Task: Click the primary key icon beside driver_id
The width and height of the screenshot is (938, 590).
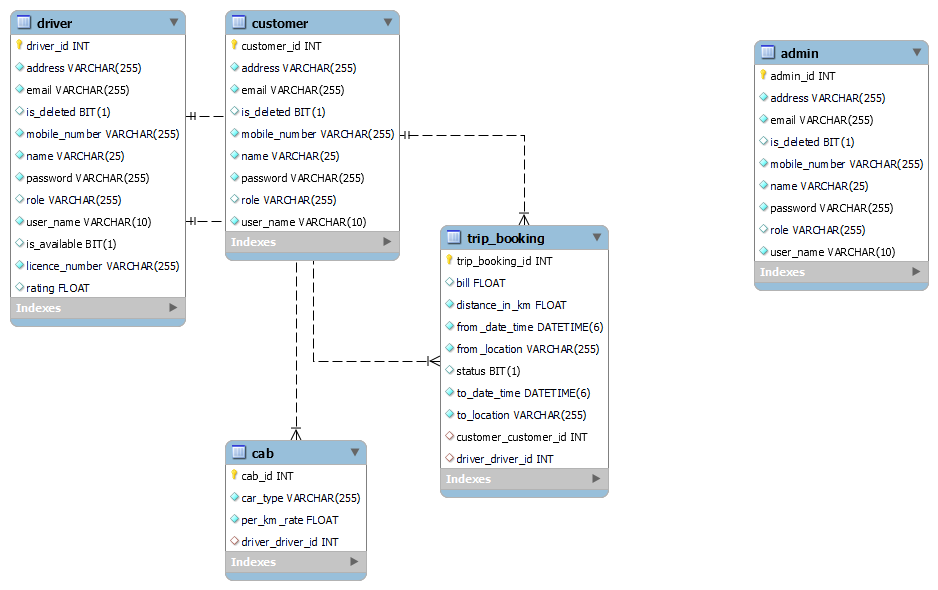Action: pos(20,45)
